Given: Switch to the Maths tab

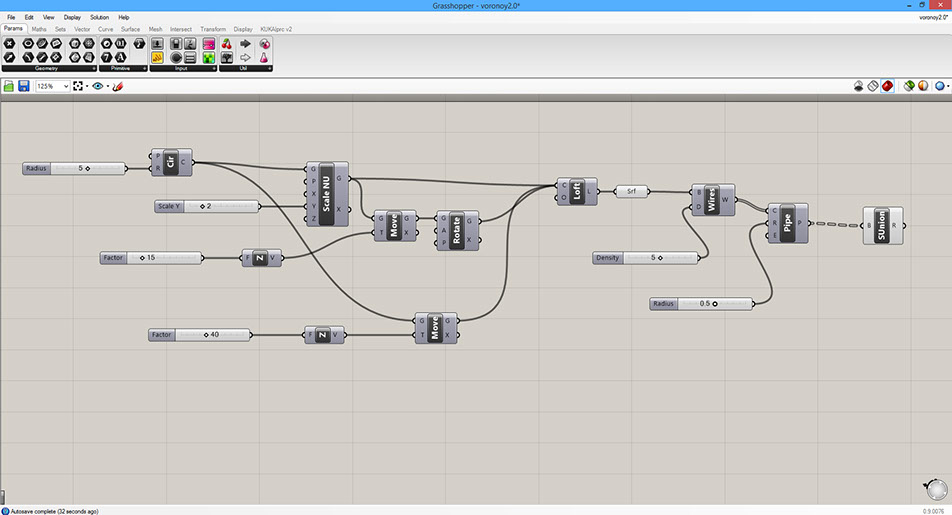Looking at the screenshot, I should click(39, 29).
